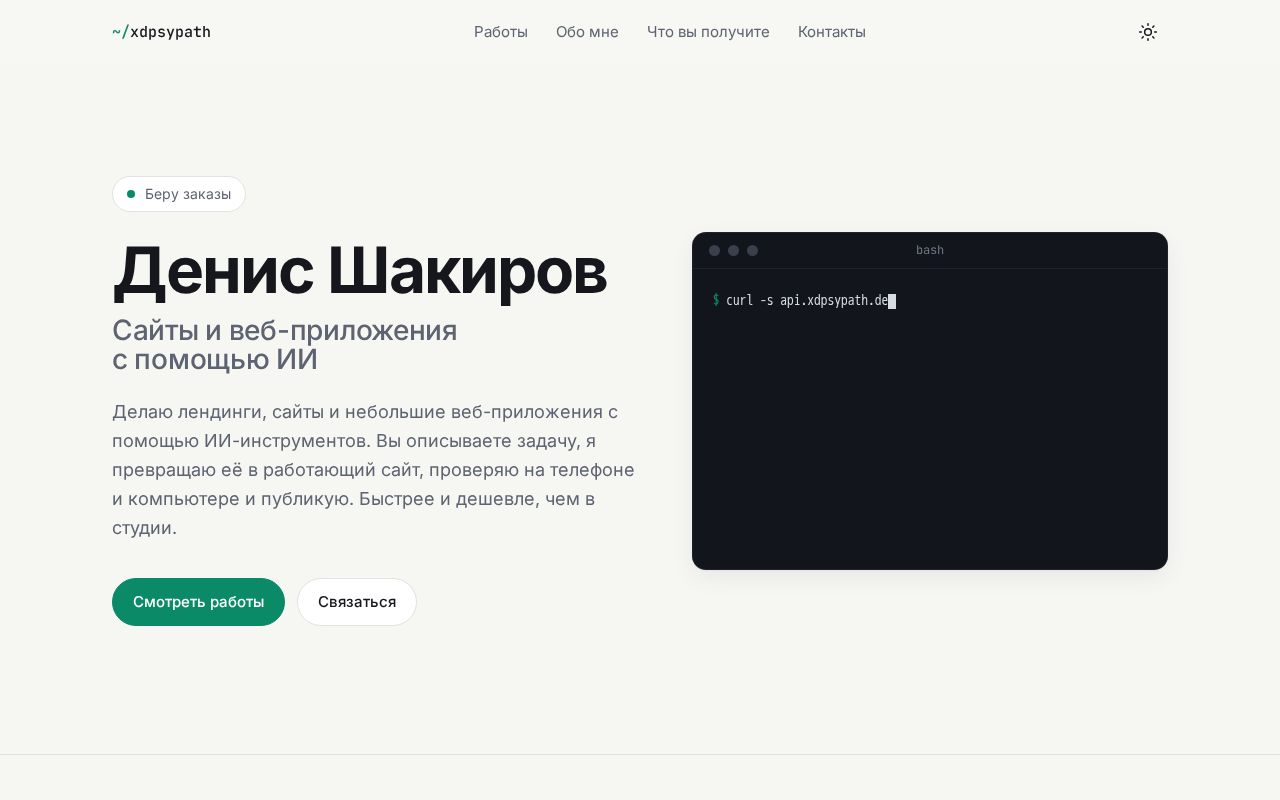This screenshot has height=800, width=1280.
Task: Click the Связаться button
Action: click(x=357, y=602)
